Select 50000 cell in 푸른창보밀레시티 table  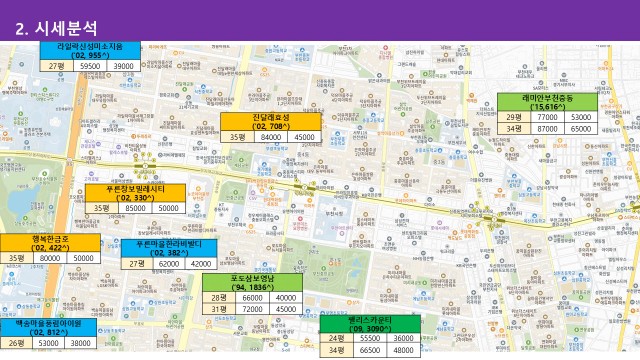click(x=169, y=208)
